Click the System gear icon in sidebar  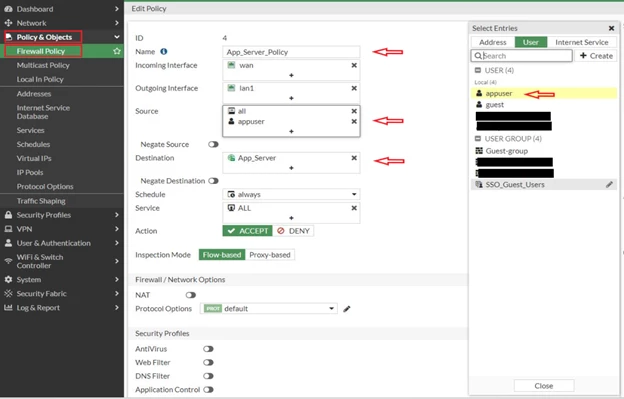tap(8, 280)
